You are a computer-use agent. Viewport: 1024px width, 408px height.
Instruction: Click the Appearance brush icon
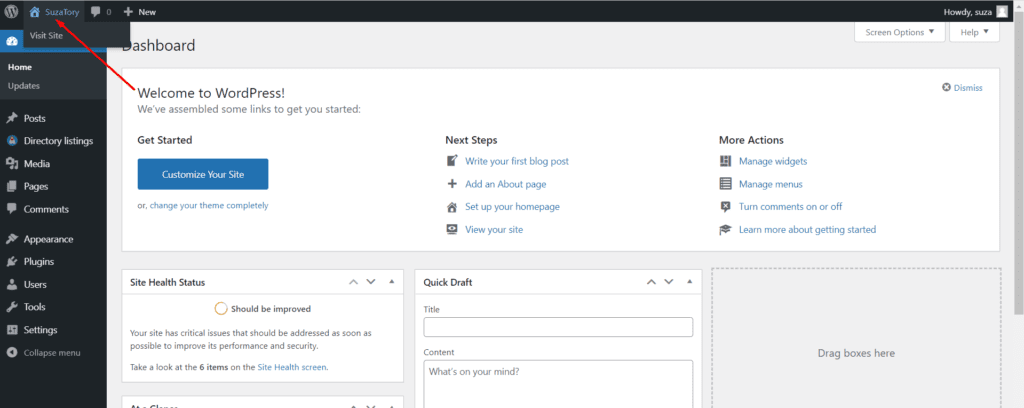[12, 239]
